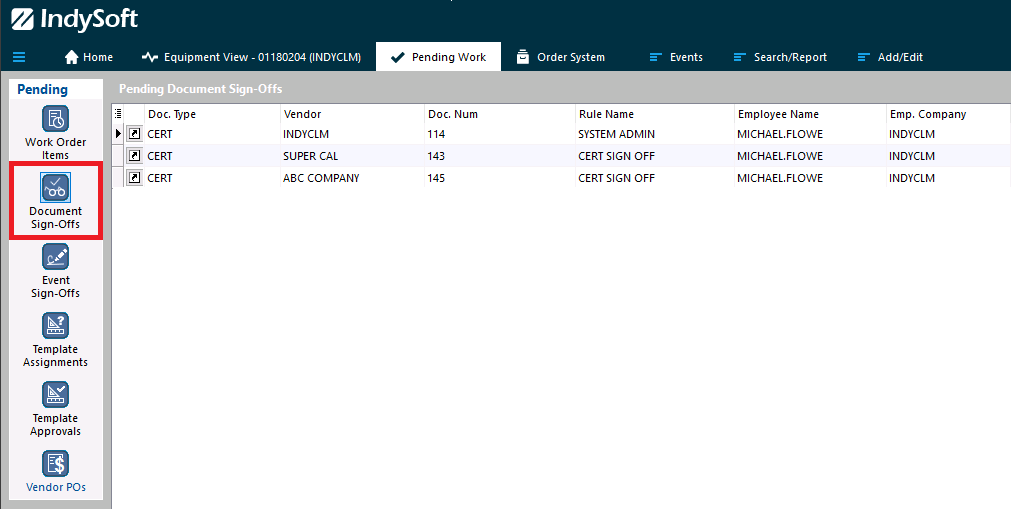
Task: Open shortcut icon for SUPER CAL document row
Action: point(134,156)
